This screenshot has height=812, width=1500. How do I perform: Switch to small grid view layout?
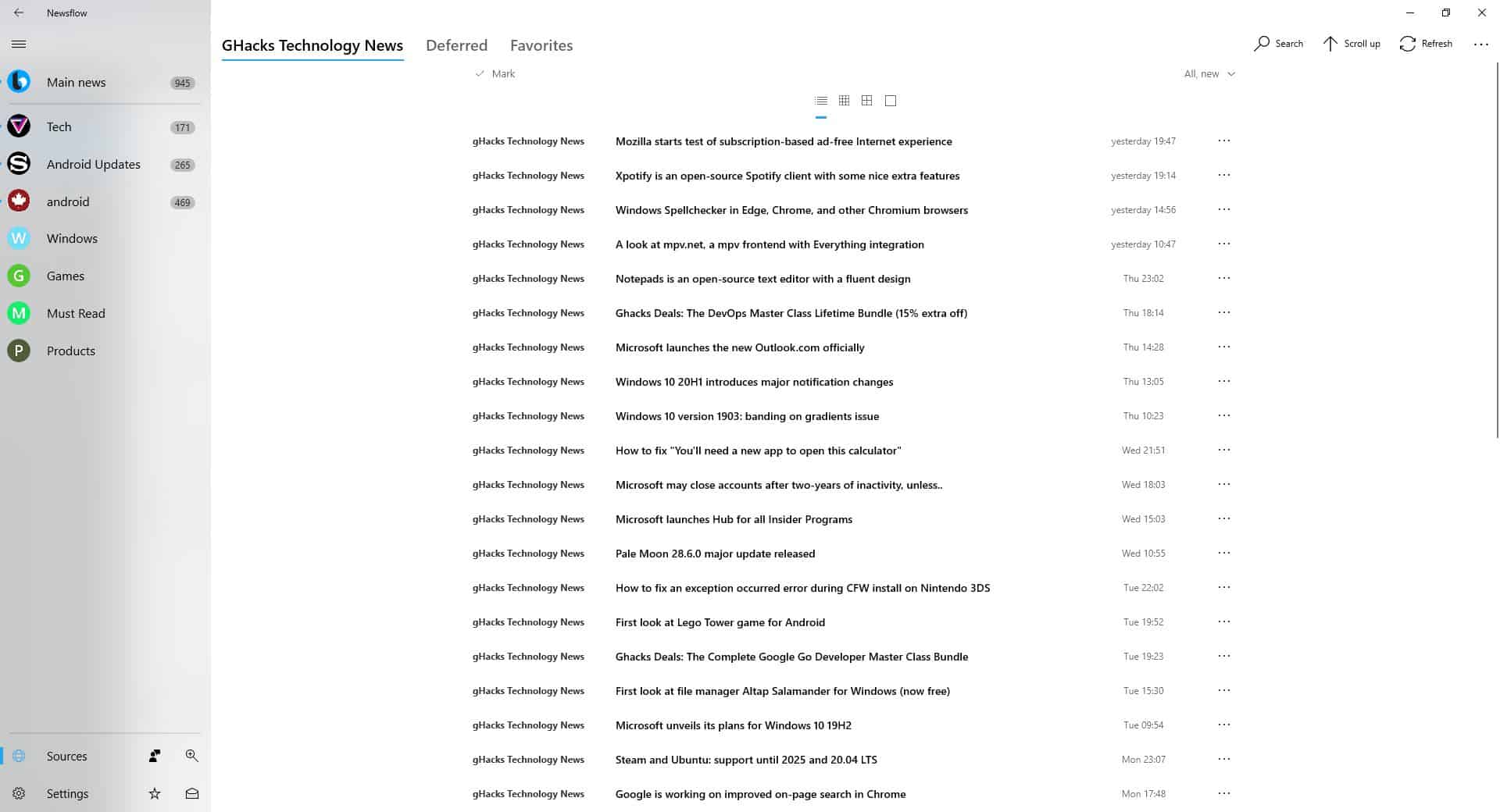tap(844, 101)
